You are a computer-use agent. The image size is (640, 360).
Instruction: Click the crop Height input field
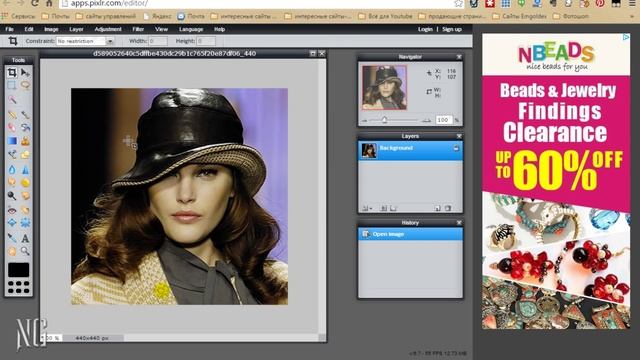pyautogui.click(x=206, y=41)
